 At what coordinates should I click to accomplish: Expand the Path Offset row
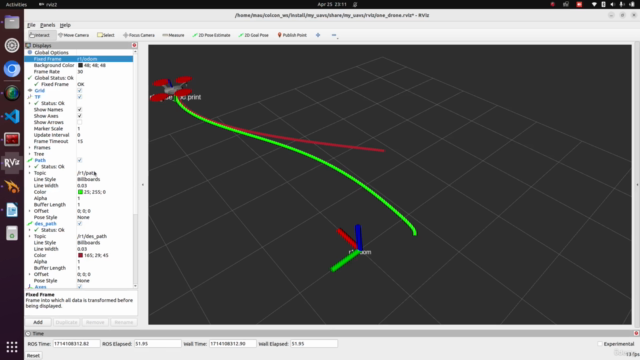click(29, 211)
